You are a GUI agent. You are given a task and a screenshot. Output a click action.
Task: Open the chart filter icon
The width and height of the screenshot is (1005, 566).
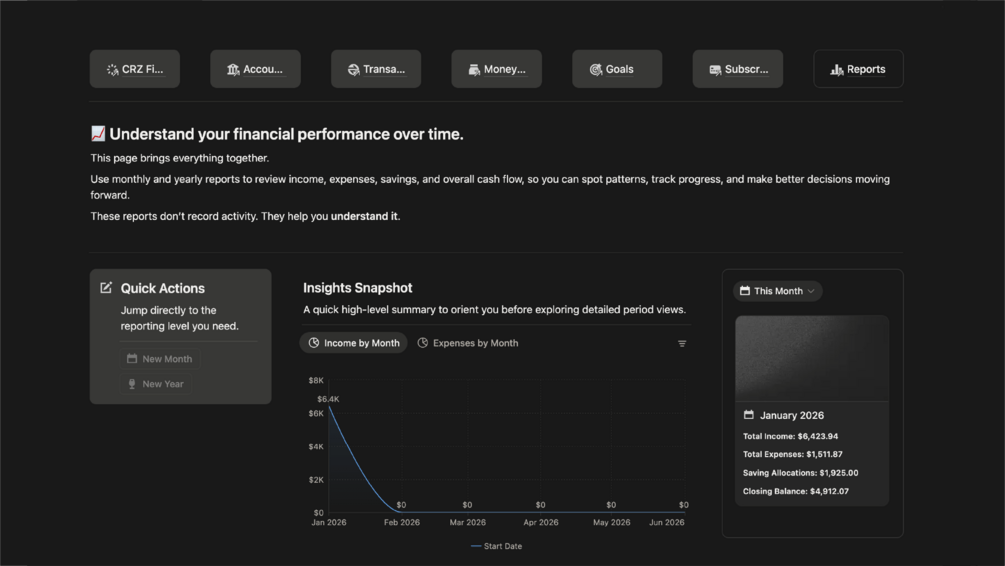tap(682, 344)
